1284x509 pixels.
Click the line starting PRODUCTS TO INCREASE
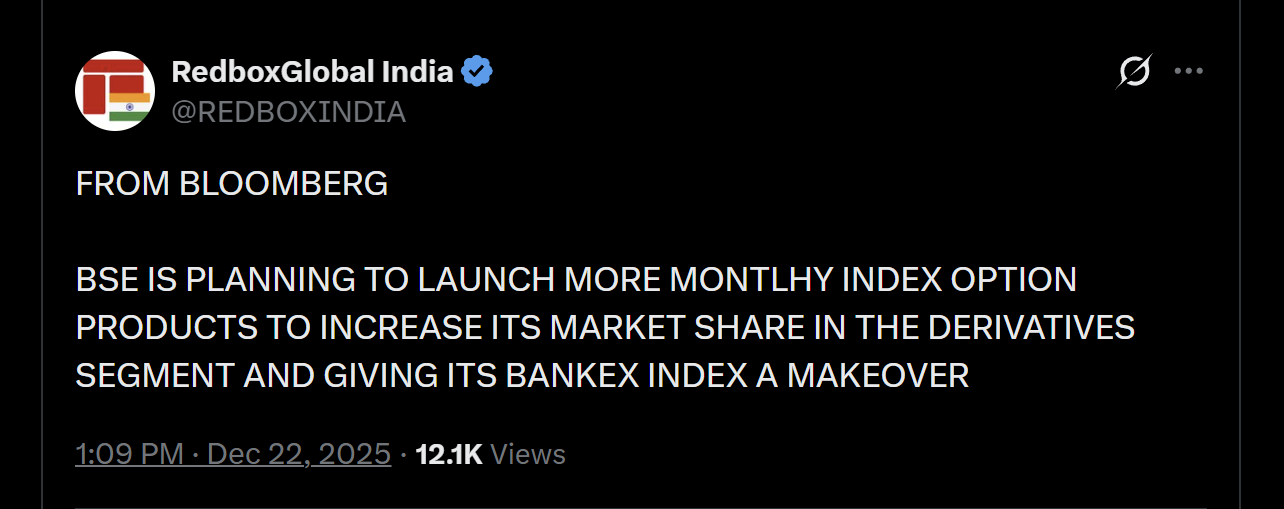pyautogui.click(x=605, y=327)
